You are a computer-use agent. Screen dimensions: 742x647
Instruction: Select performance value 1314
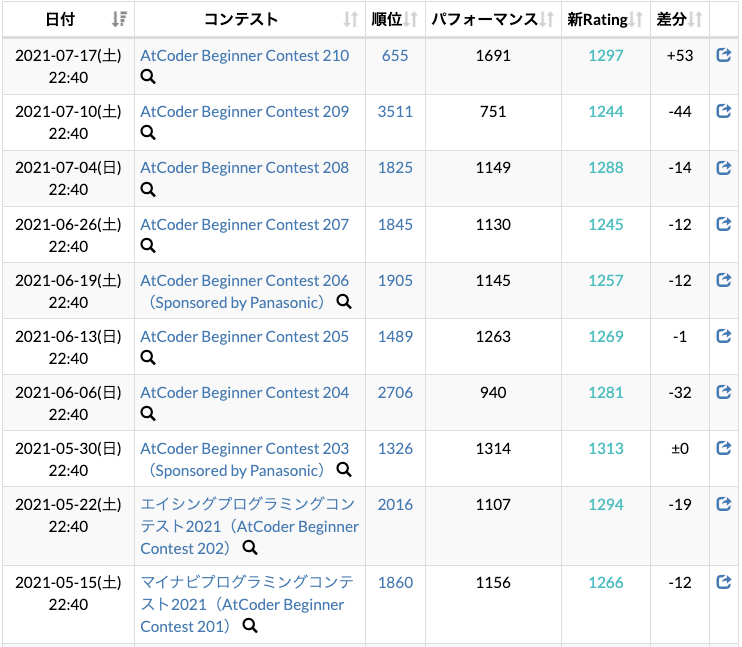tap(493, 449)
